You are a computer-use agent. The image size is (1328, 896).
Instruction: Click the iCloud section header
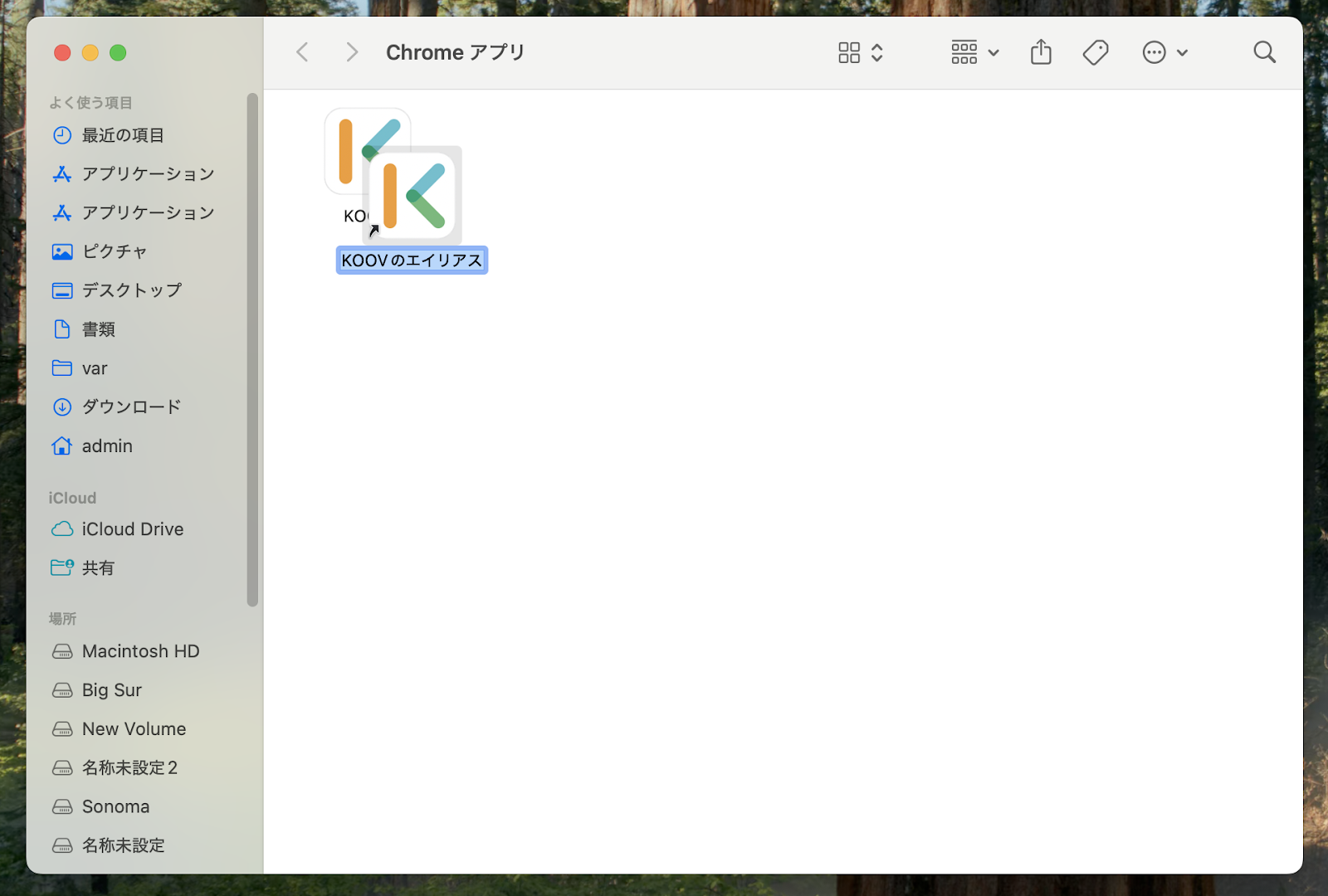[72, 498]
